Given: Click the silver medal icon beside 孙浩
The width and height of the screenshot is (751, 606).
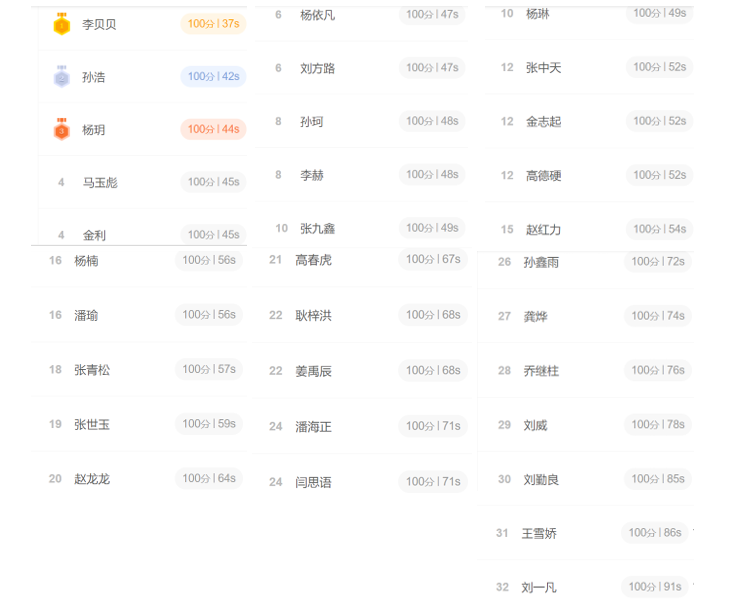Looking at the screenshot, I should tap(62, 77).
